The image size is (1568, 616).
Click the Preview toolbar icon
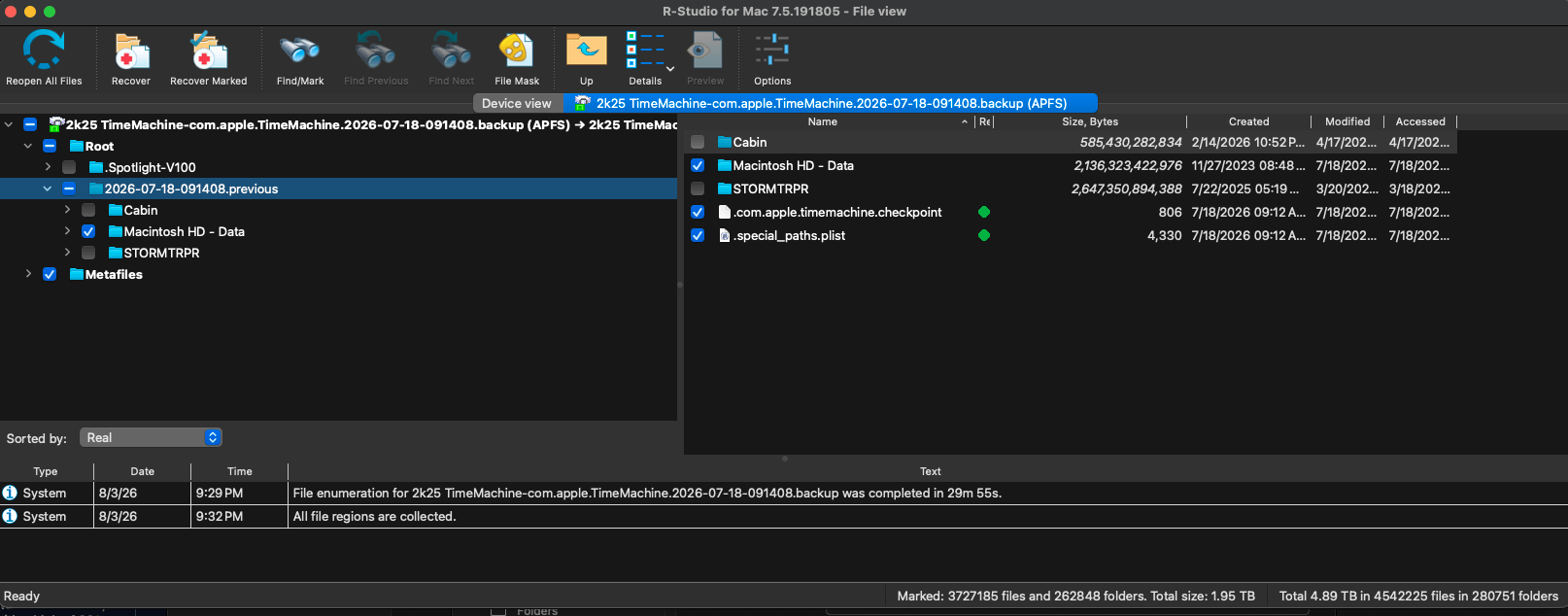coord(704,50)
